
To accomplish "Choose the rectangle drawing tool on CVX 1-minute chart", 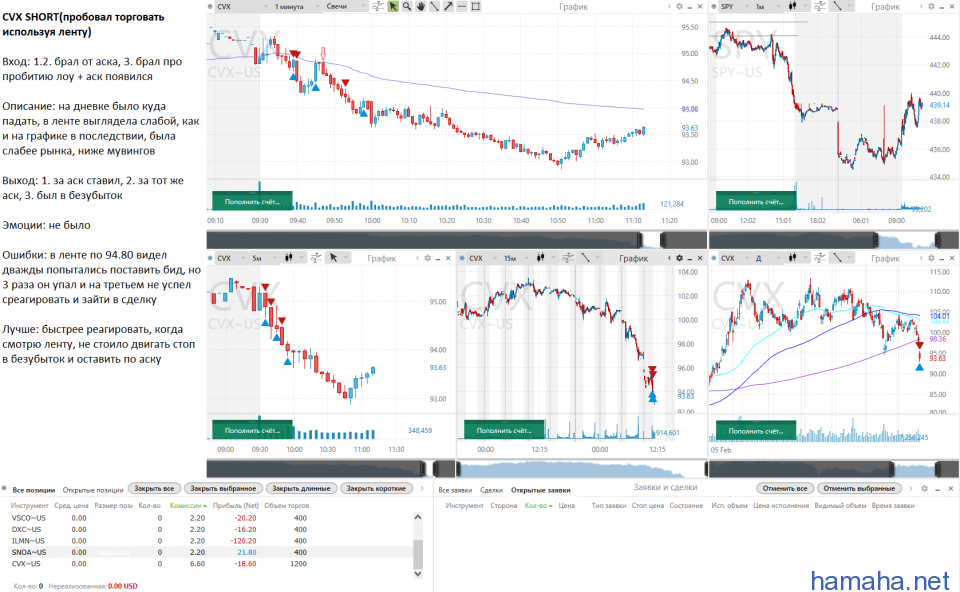I will pyautogui.click(x=476, y=7).
